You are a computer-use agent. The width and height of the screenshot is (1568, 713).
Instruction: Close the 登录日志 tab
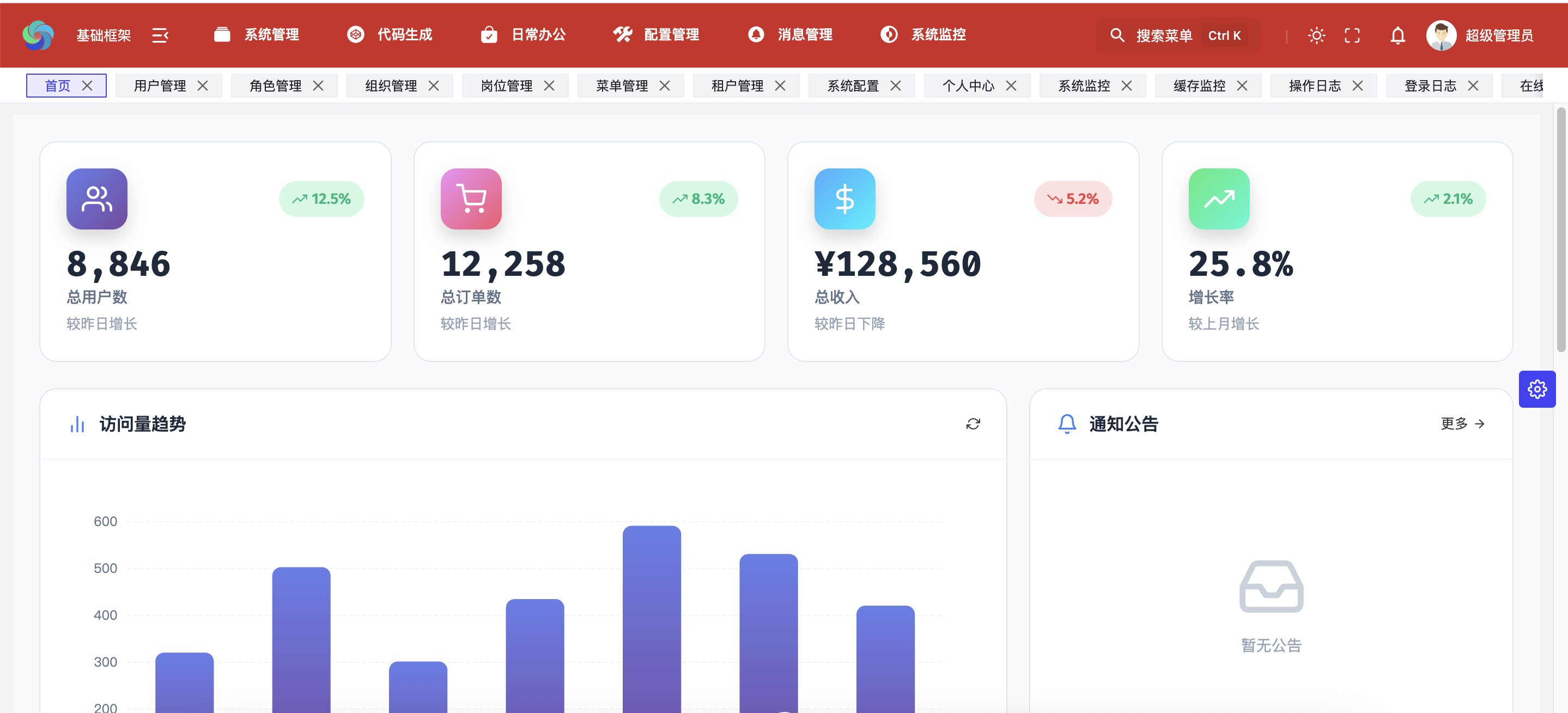click(1473, 86)
